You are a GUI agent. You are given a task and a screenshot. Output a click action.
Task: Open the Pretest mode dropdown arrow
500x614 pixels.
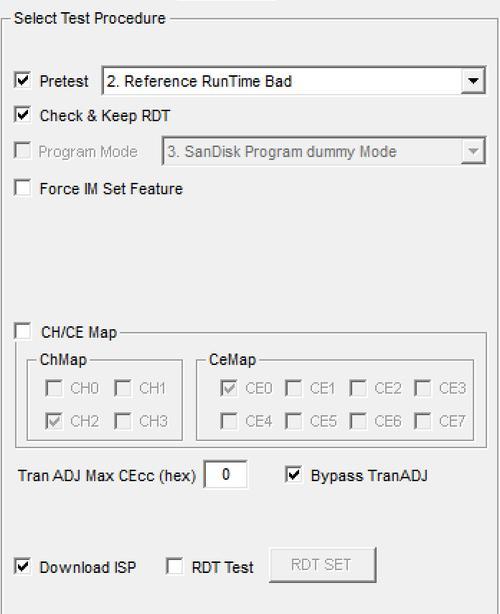tap(473, 81)
